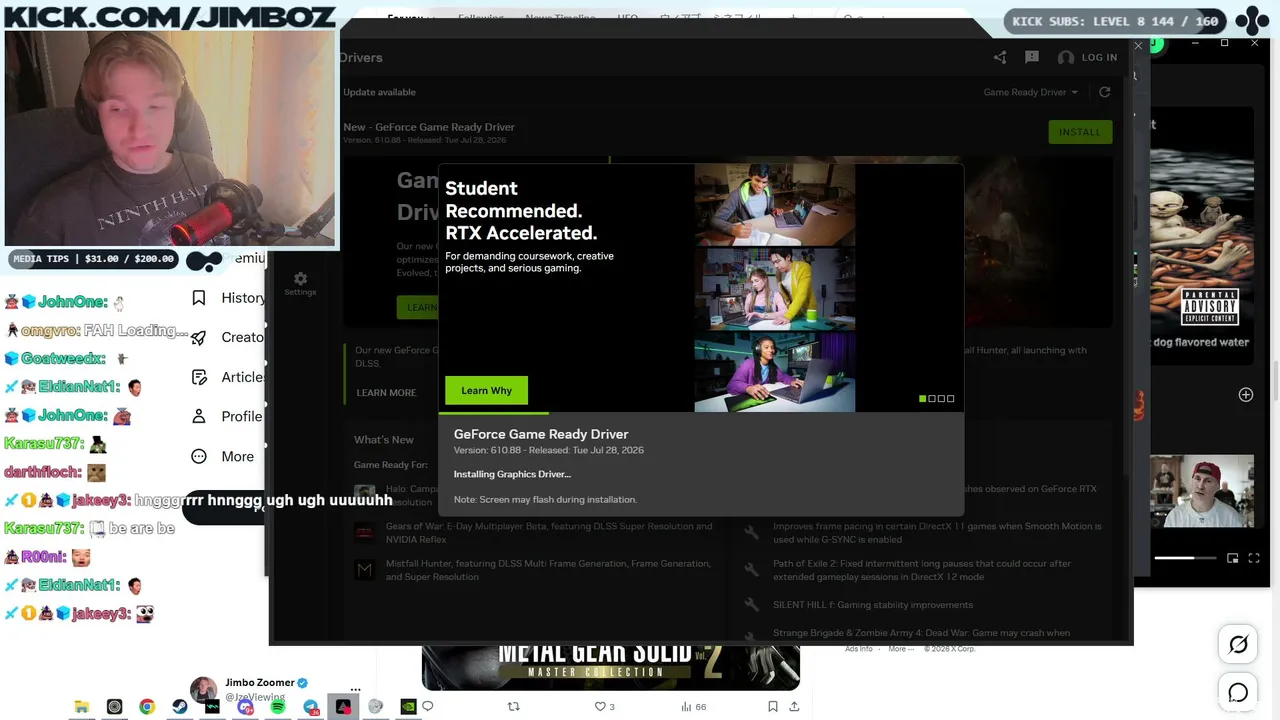The height and width of the screenshot is (720, 1280).
Task: Open Articles in the X sidebar
Action: point(243,377)
